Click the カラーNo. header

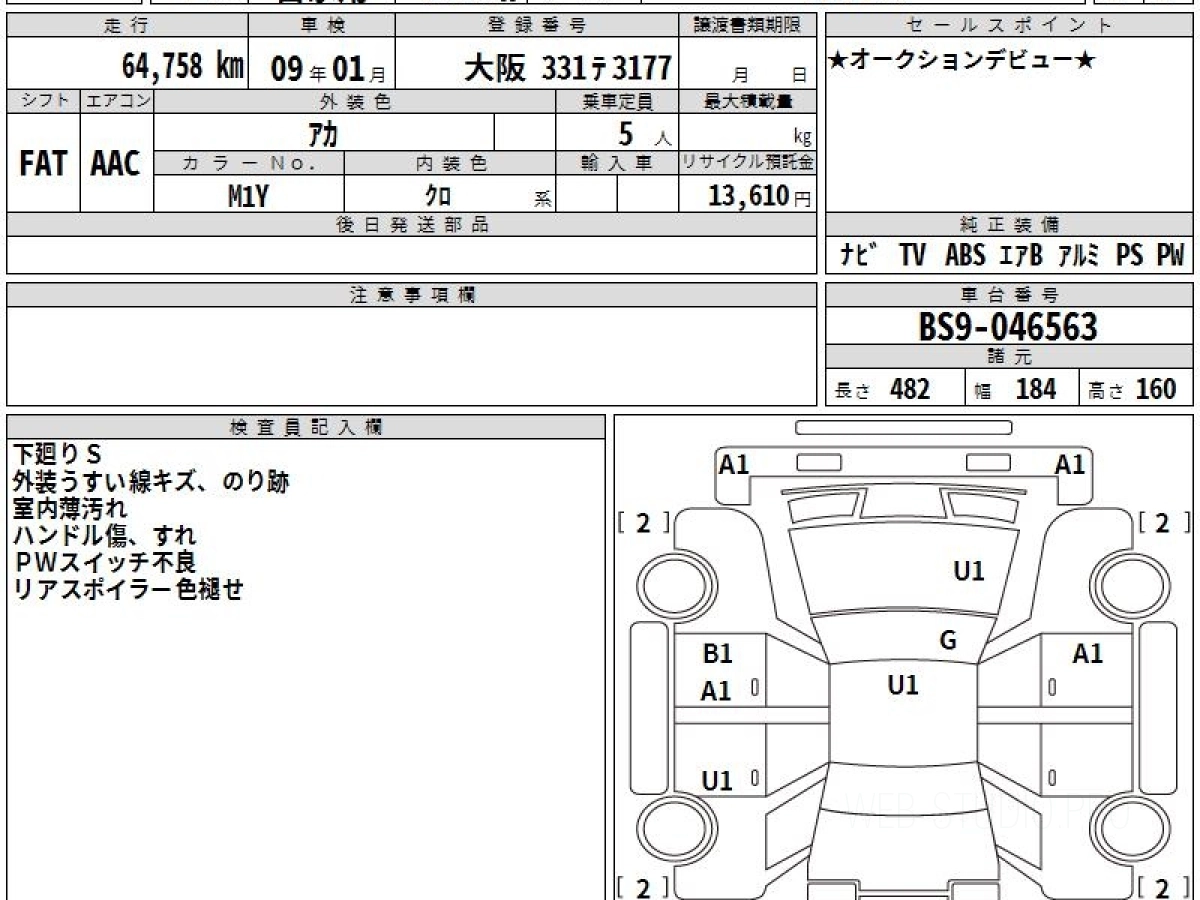249,164
